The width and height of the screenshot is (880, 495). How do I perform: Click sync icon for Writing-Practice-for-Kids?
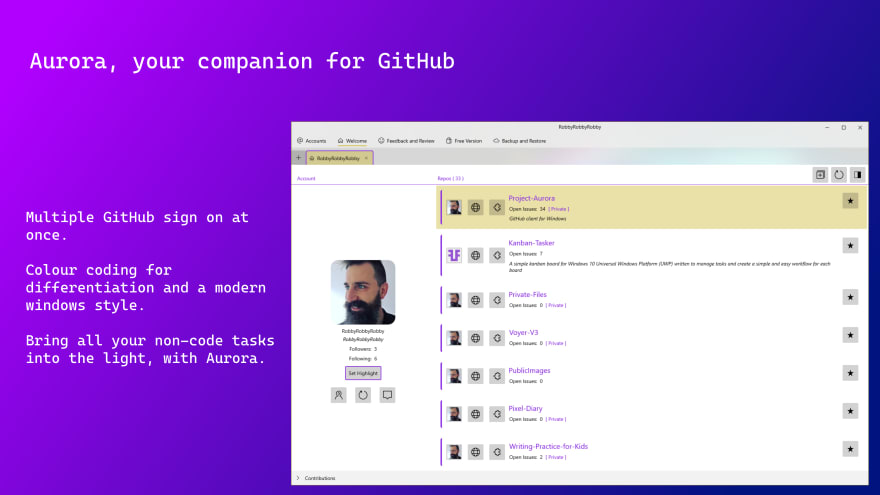point(497,452)
